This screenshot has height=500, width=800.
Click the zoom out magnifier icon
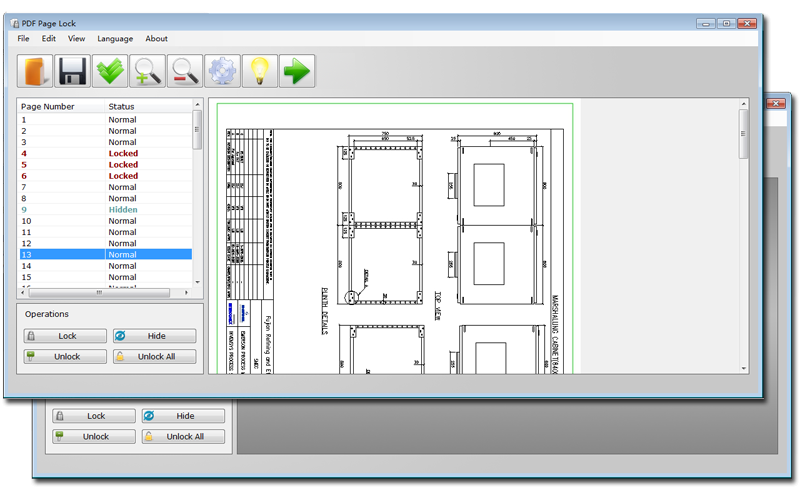coord(185,71)
